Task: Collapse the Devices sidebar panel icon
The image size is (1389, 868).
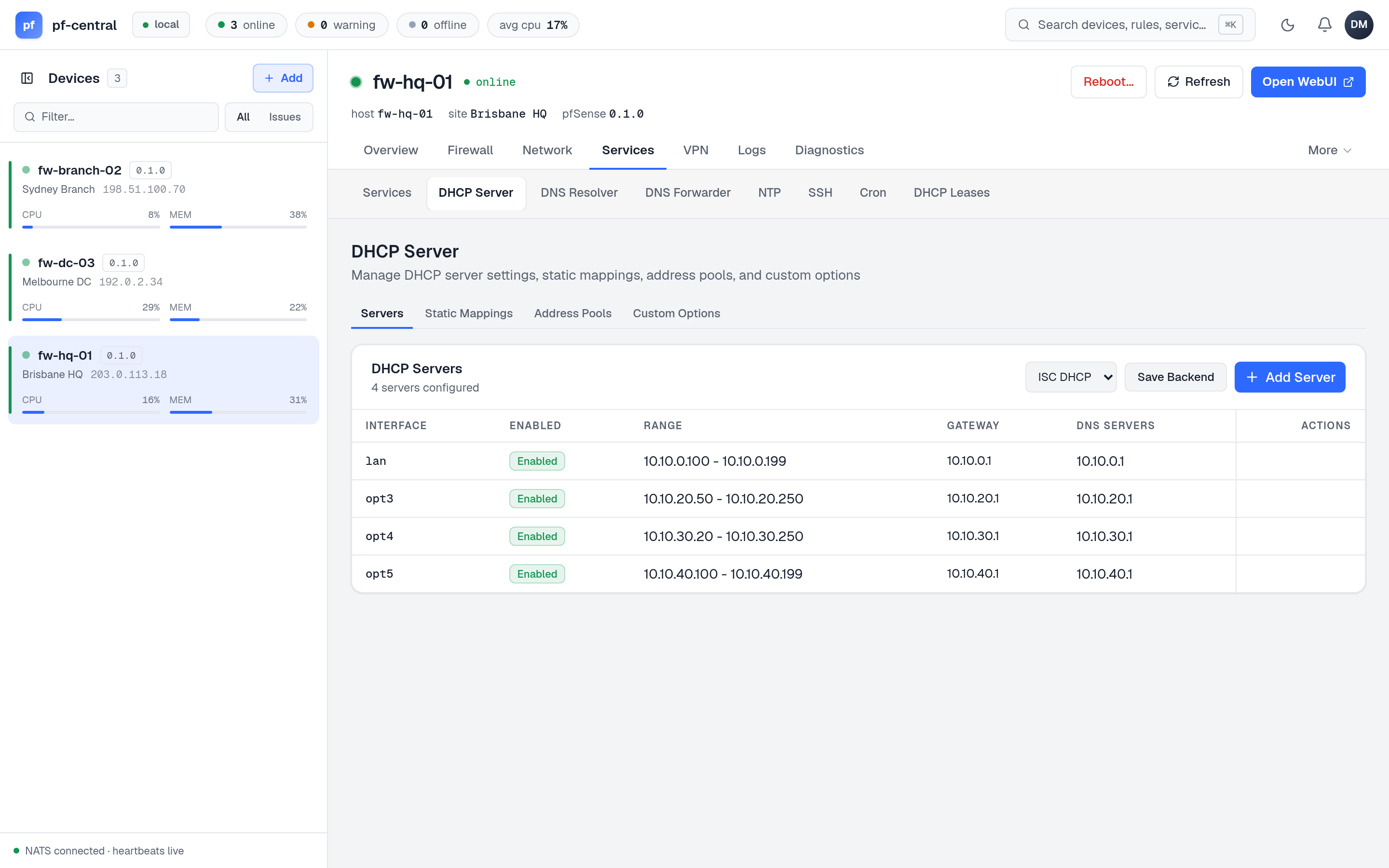Action: (x=27, y=78)
